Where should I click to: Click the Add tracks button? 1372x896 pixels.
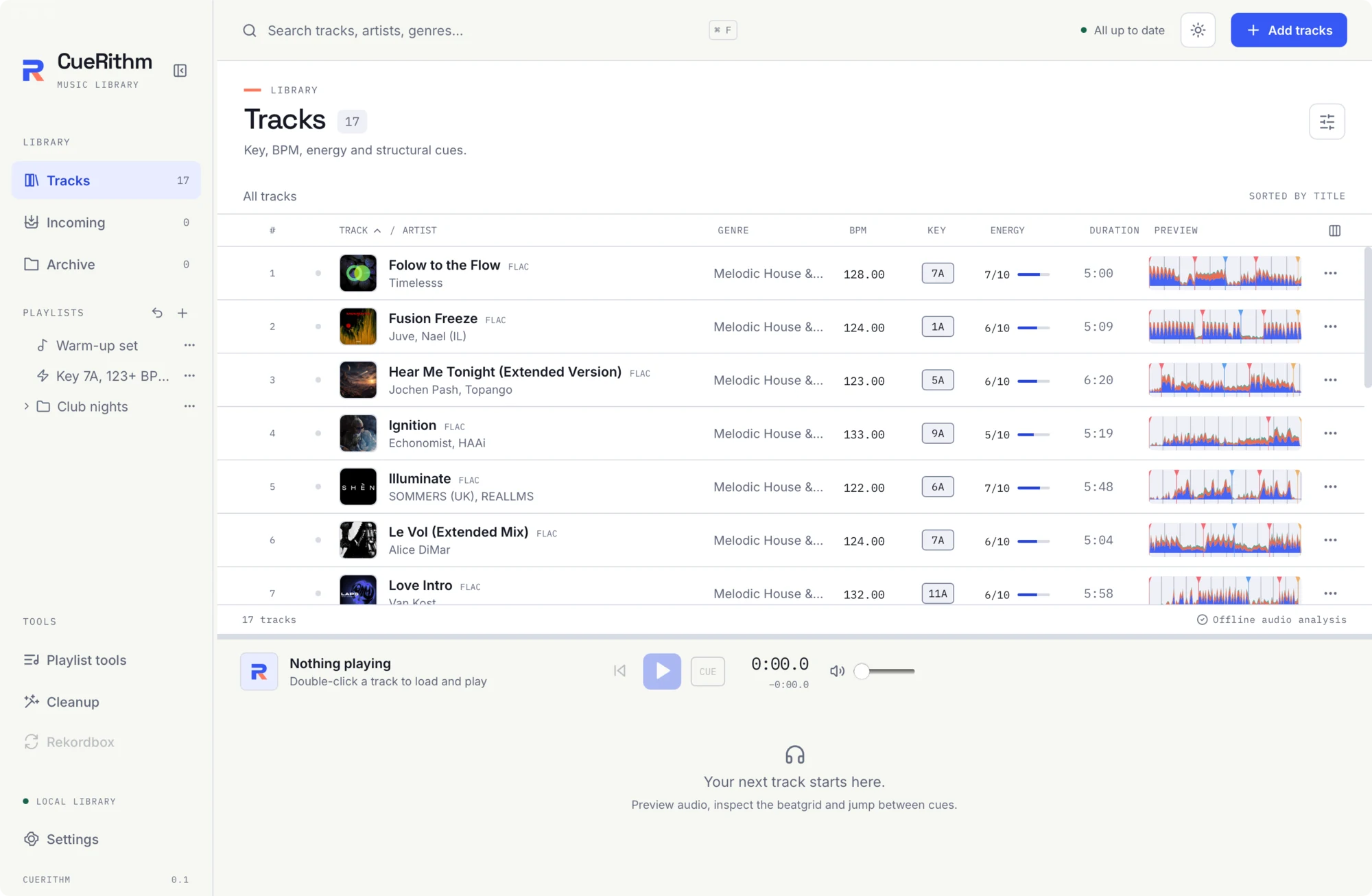point(1288,30)
